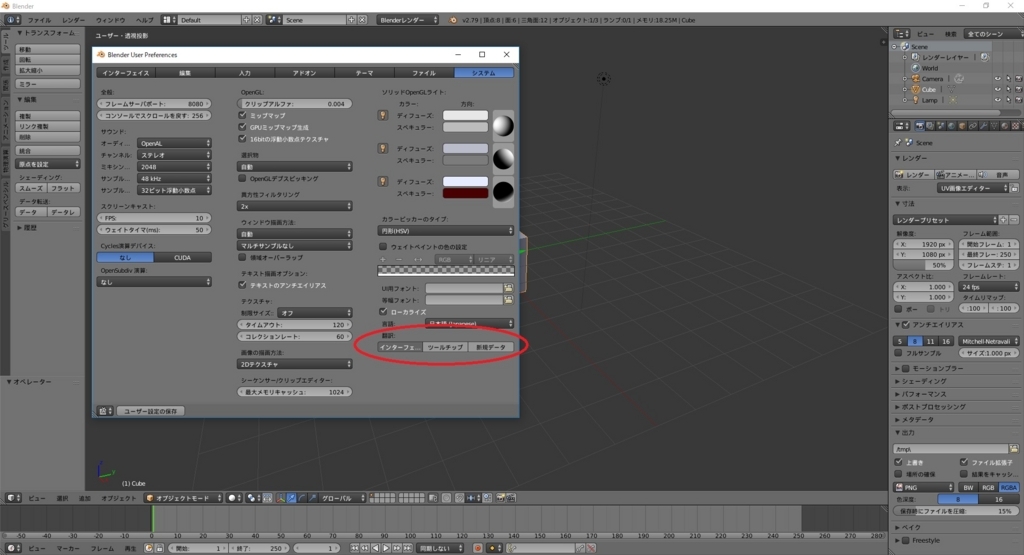
Task: Open the texture checker tab in properties
Action: pyautogui.click(x=1016, y=126)
